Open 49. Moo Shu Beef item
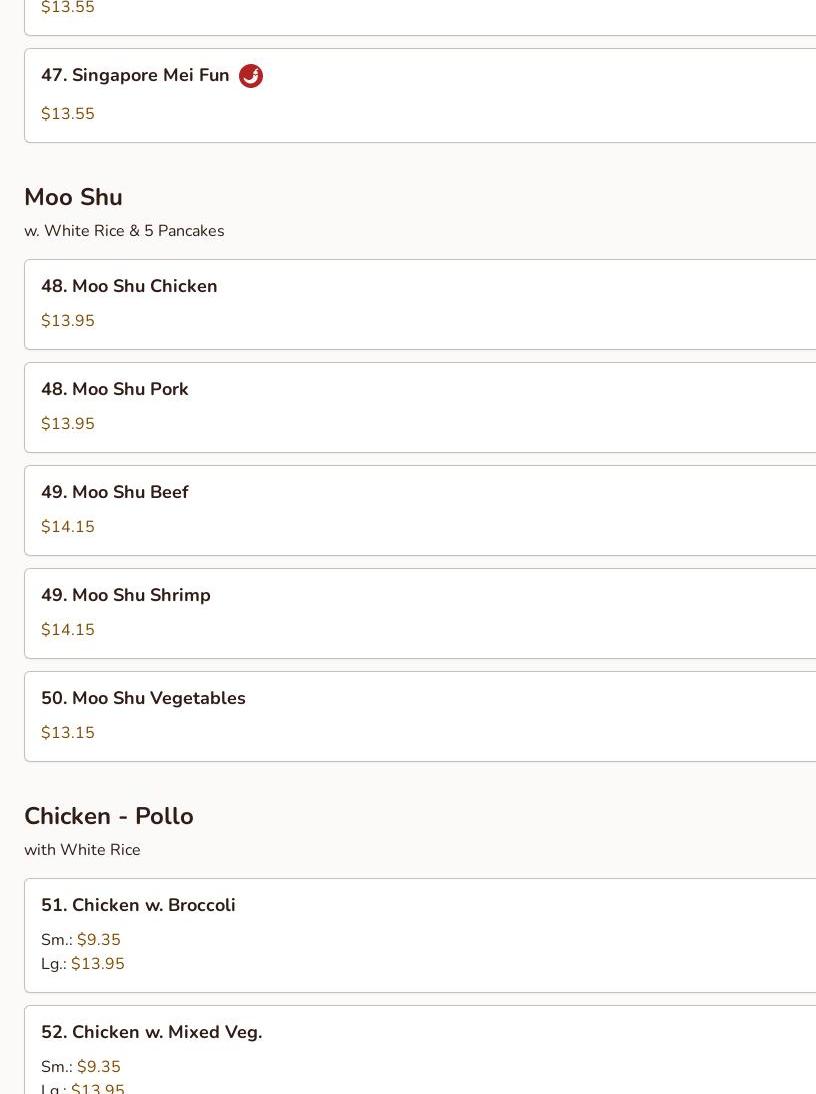 pyautogui.click(x=115, y=493)
